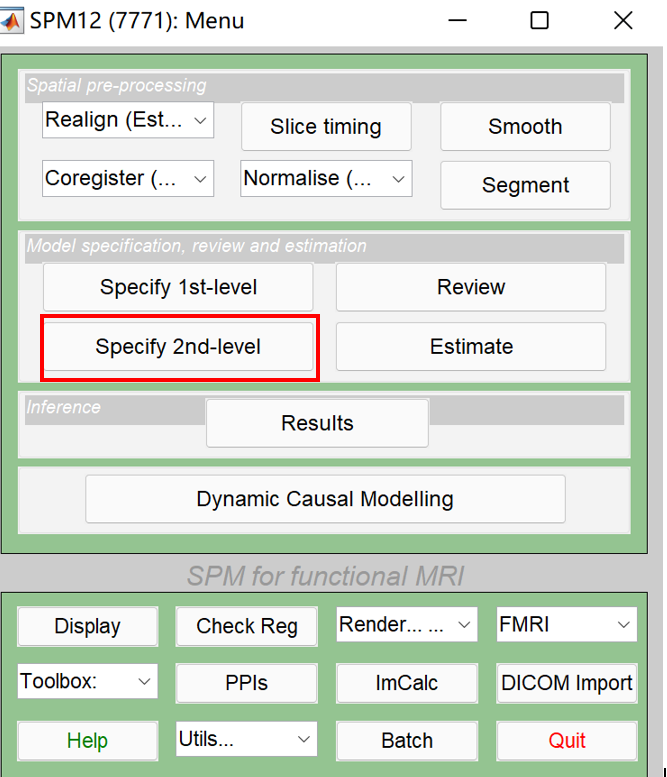Maximize the SPM12 Menu window
This screenshot has height=777, width=667.
(540, 21)
